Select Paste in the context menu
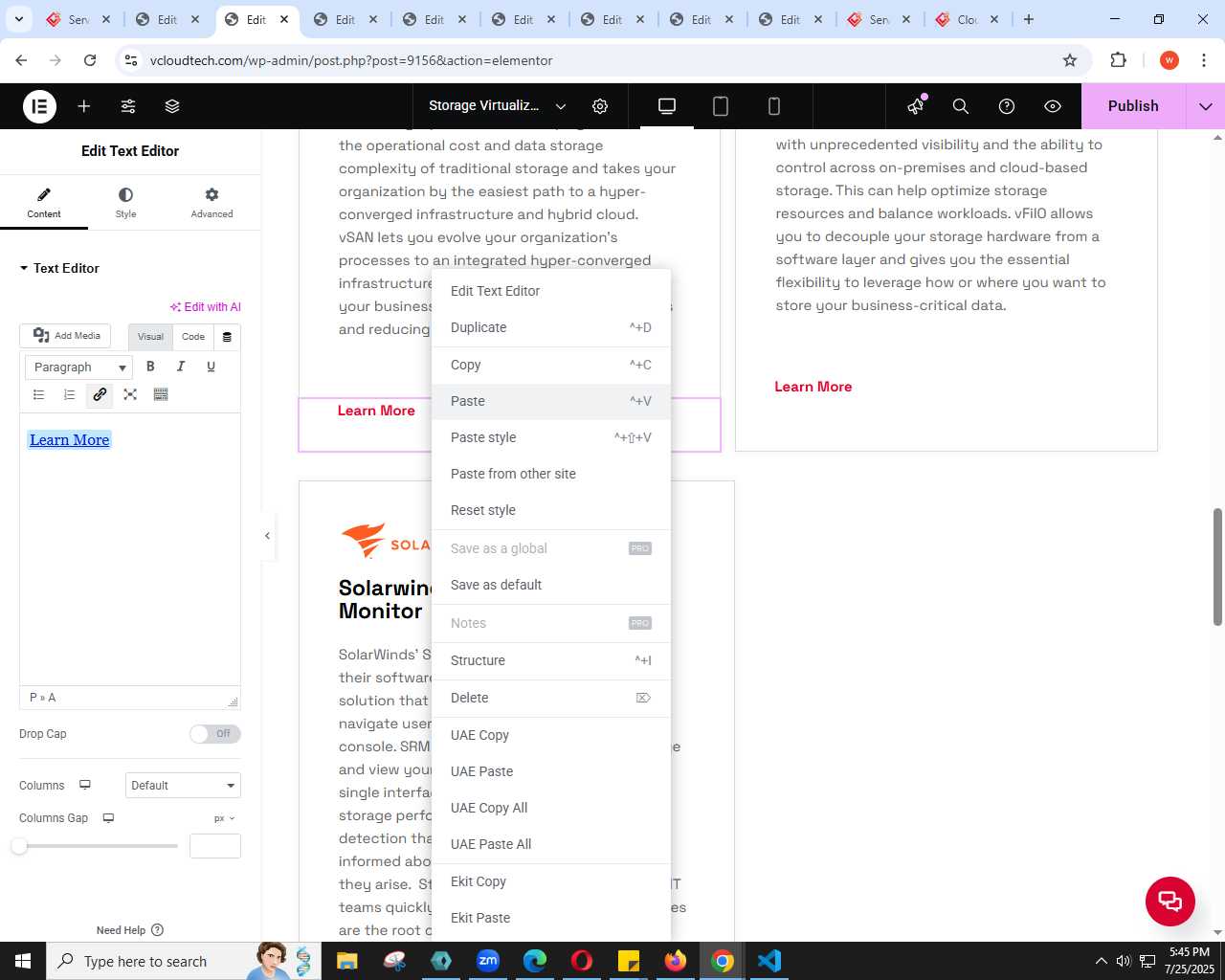1225x980 pixels. pos(551,401)
